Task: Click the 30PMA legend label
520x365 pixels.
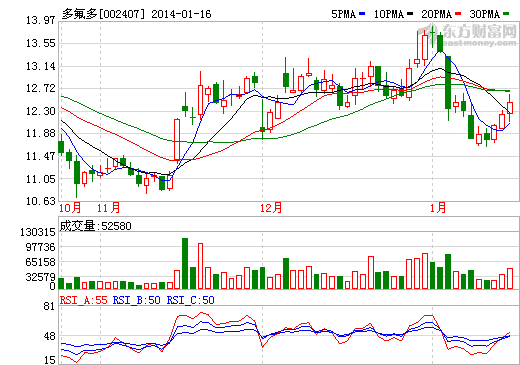Action: tap(485, 14)
